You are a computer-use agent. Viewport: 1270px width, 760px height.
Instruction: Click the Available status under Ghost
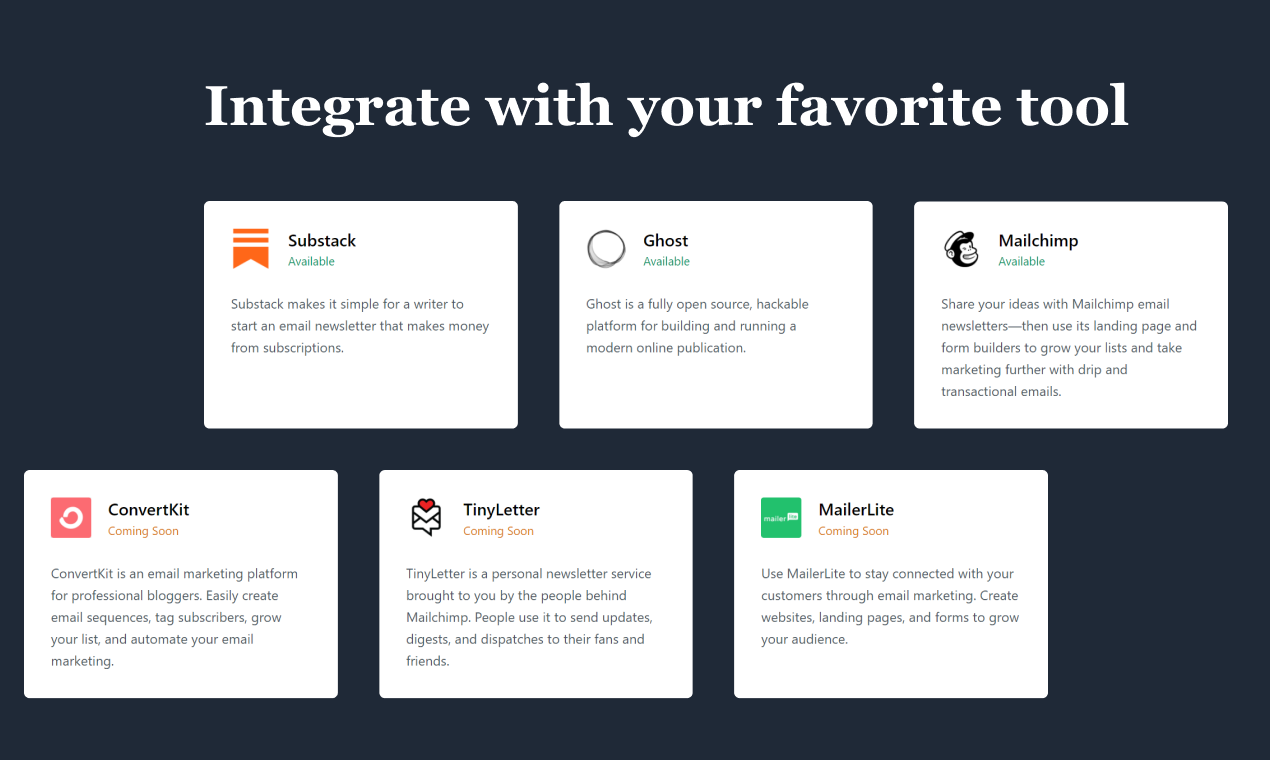(666, 262)
